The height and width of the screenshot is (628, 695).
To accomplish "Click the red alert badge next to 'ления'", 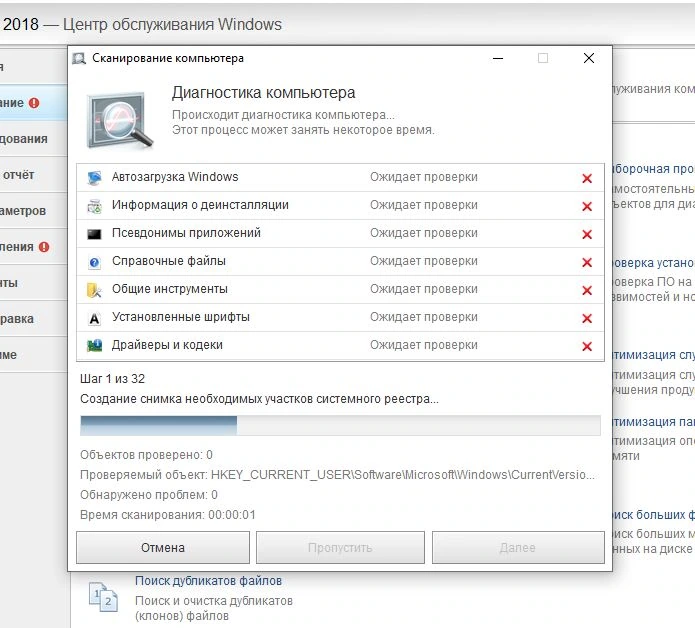I will [44, 247].
